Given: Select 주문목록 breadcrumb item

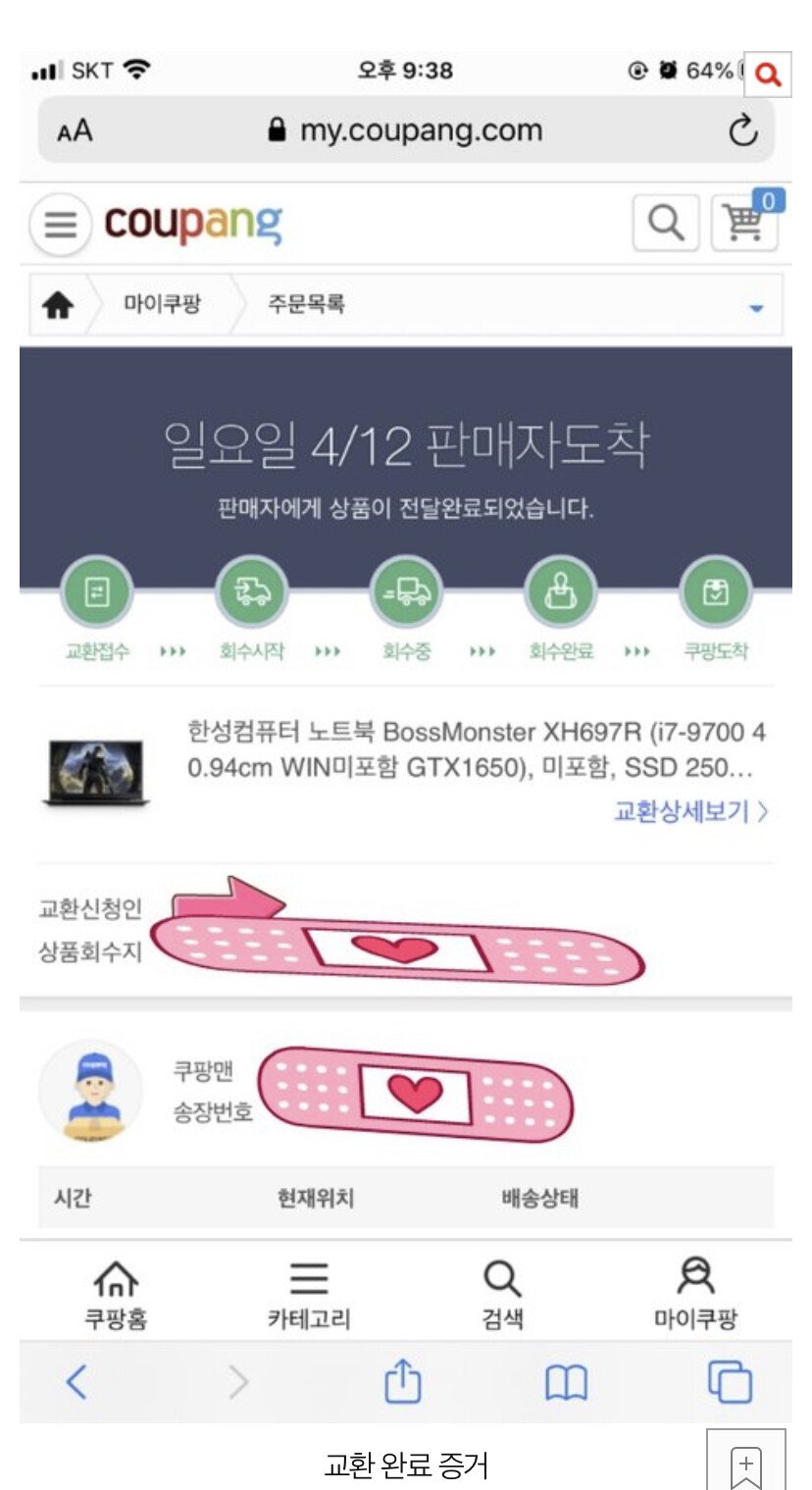Looking at the screenshot, I should [306, 304].
